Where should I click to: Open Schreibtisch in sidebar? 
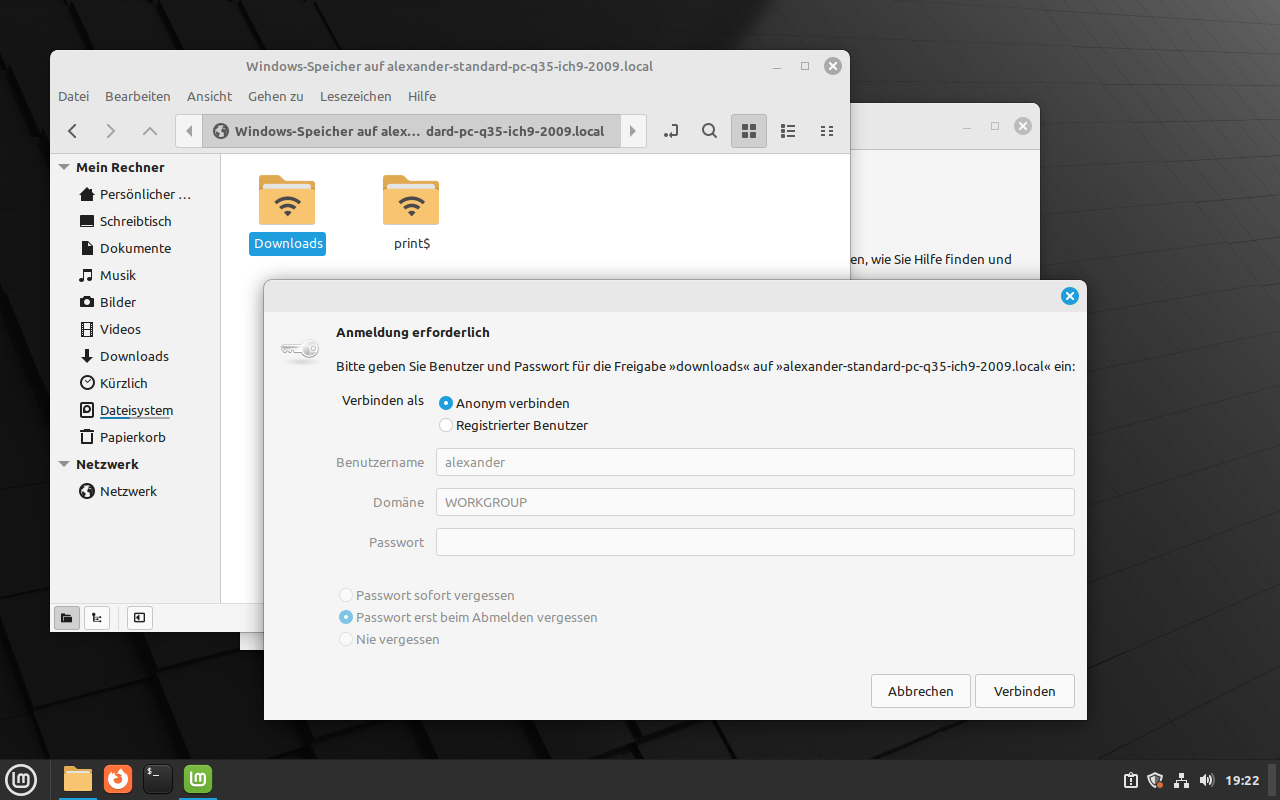click(x=135, y=221)
